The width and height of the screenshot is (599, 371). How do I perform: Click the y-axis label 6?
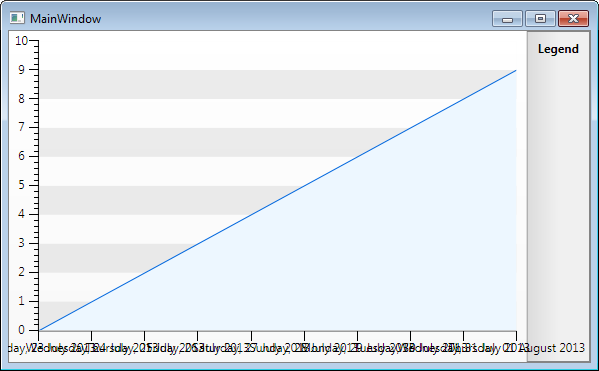21,156
